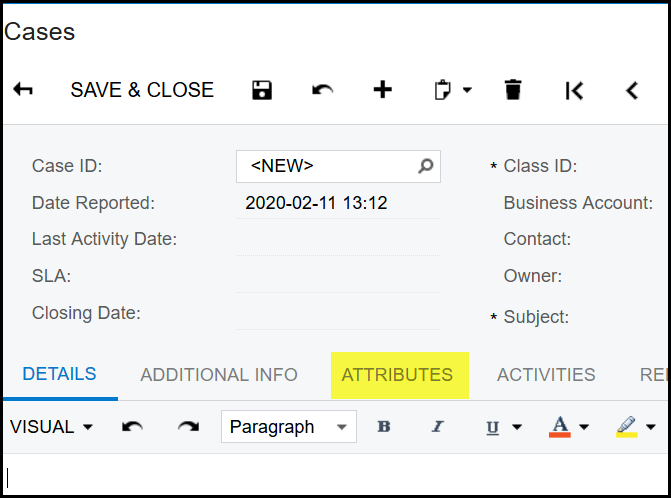Go to the previous record
671x498 pixels.
[632, 90]
